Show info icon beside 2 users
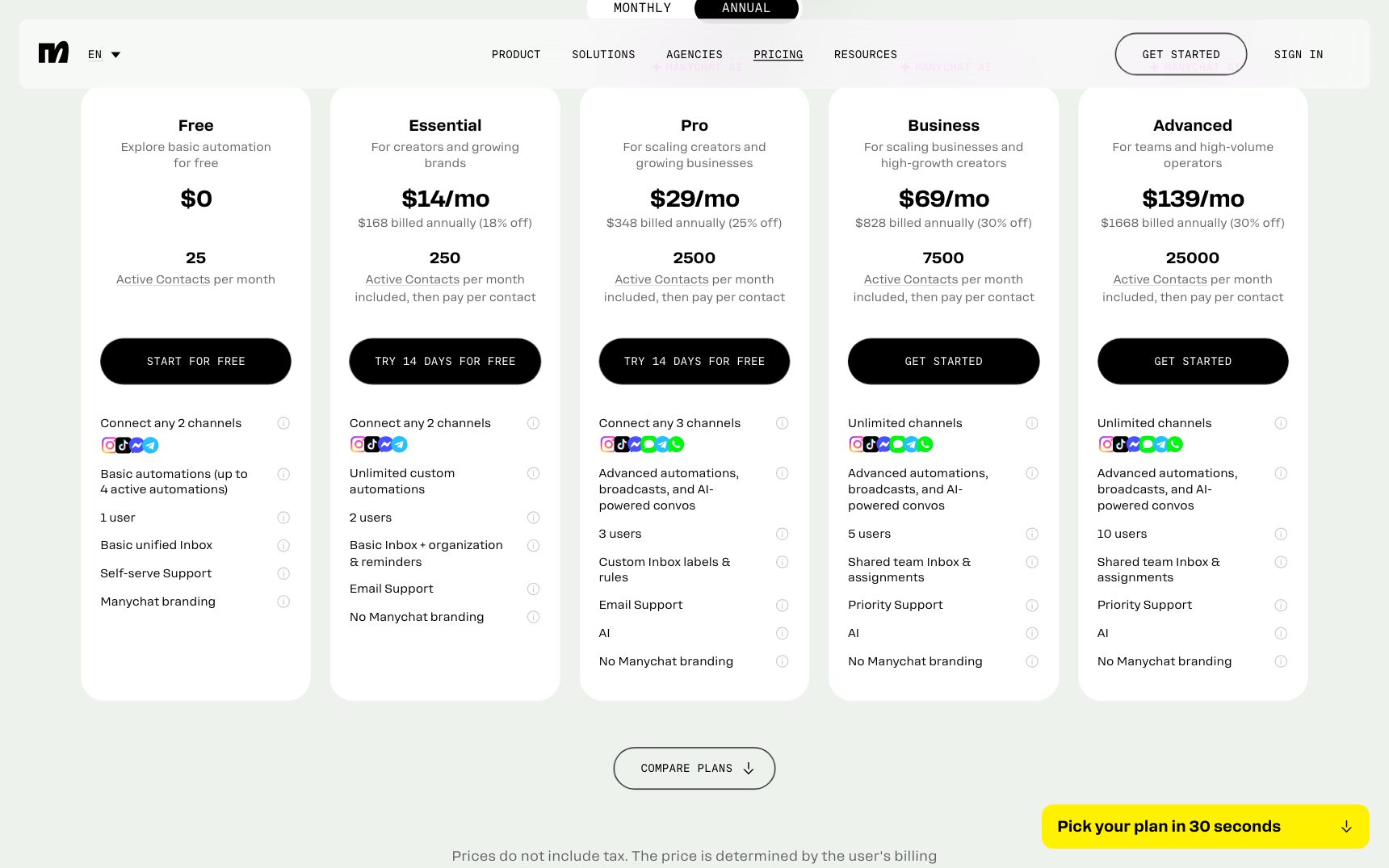The height and width of the screenshot is (868, 1389). point(533,518)
